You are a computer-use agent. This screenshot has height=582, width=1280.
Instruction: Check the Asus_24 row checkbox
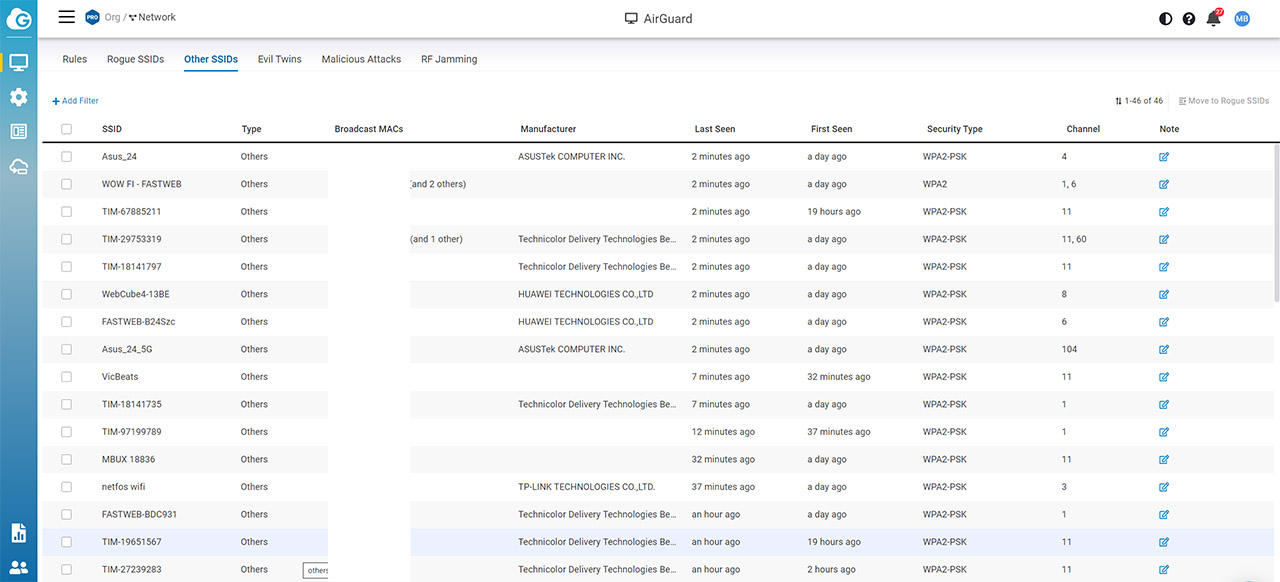tap(67, 157)
